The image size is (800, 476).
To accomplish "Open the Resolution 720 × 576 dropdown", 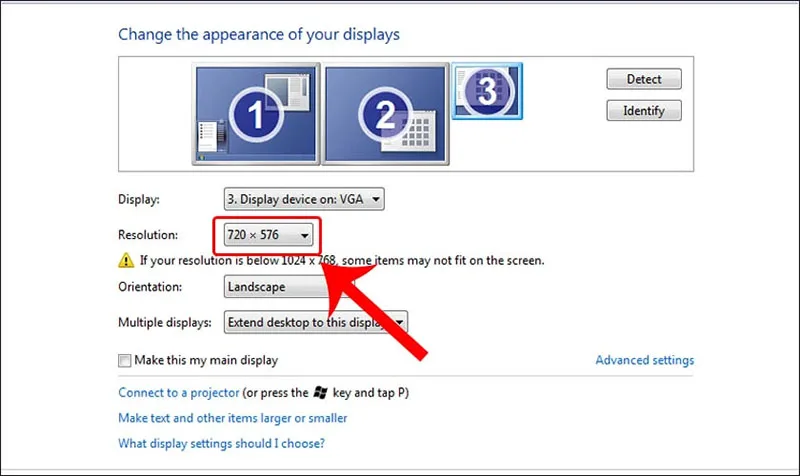I will (x=268, y=235).
